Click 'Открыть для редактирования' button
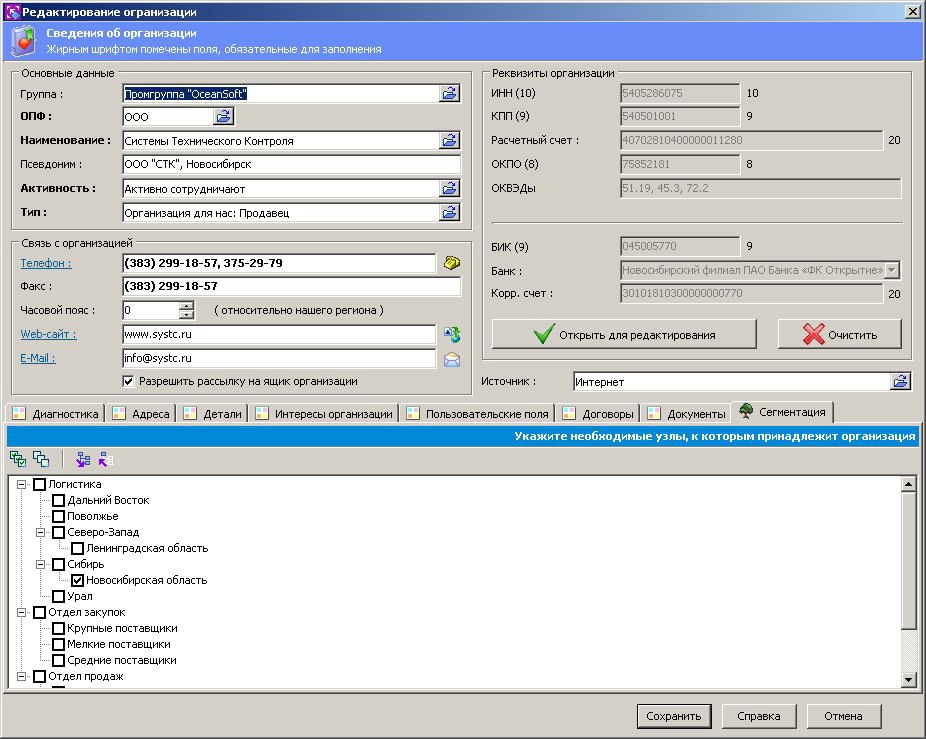Screen dimensions: 926x739 click(624, 335)
